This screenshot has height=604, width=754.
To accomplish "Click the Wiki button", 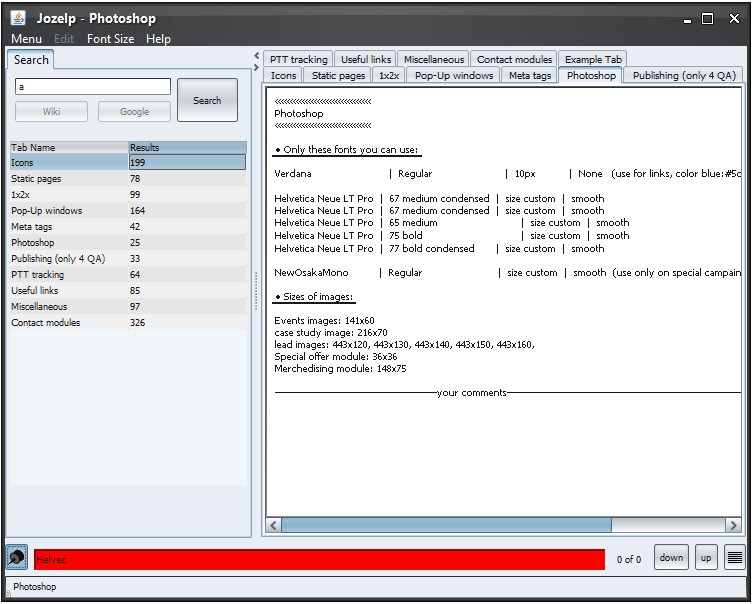I will click(x=51, y=112).
